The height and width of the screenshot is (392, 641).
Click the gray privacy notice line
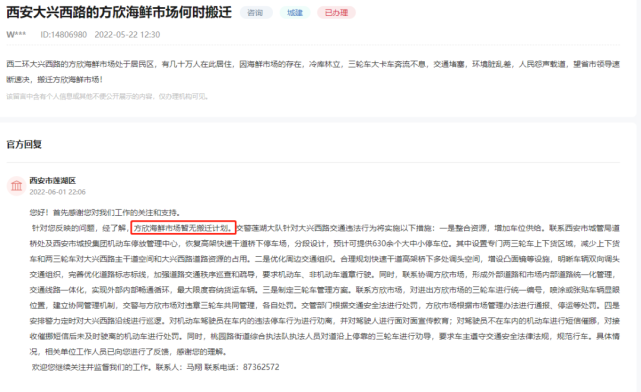click(x=108, y=96)
